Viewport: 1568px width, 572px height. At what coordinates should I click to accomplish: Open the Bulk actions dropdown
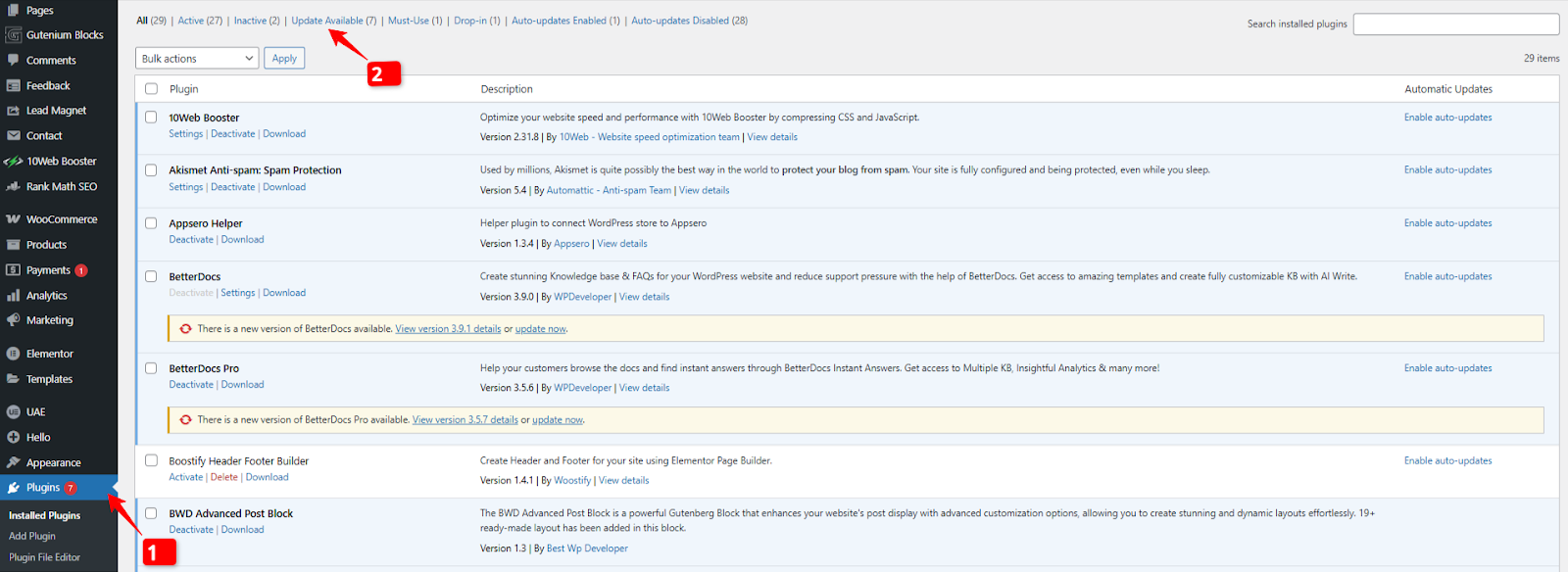197,59
